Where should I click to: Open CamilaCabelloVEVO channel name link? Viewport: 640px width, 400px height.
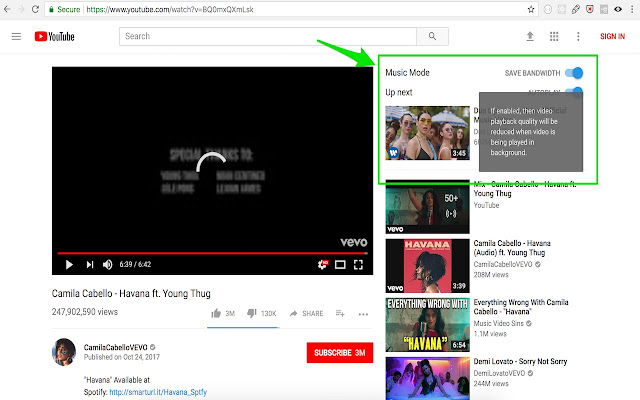pos(116,347)
